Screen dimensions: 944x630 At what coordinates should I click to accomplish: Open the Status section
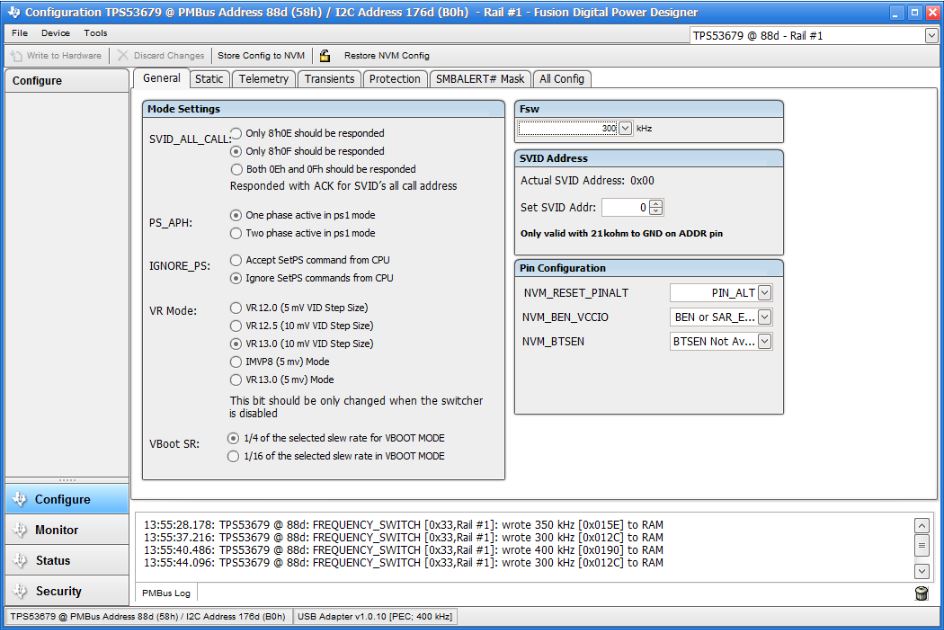coord(67,561)
